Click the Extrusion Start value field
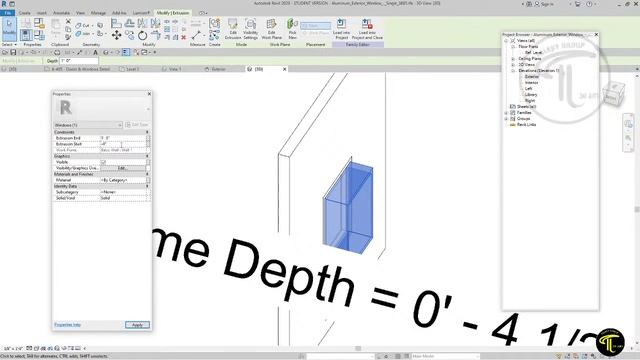Viewport: 640px width, 360px height. pyautogui.click(x=122, y=144)
